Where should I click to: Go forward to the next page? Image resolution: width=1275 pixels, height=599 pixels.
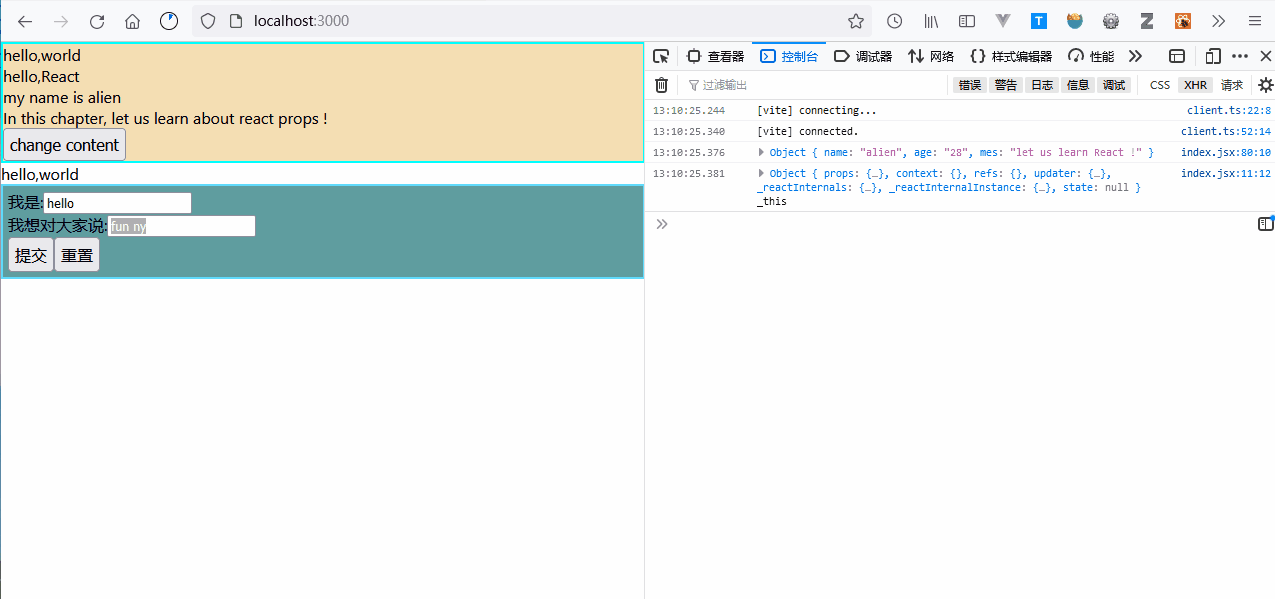click(61, 21)
